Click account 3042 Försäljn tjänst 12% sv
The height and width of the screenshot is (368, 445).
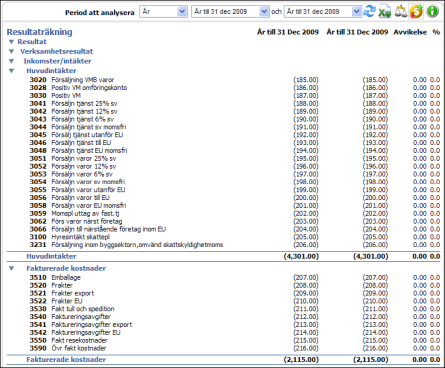pos(73,111)
